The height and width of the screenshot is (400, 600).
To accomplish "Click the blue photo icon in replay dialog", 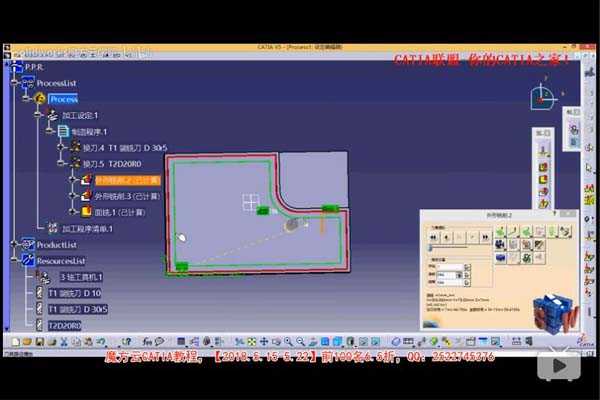I will pos(500,258).
